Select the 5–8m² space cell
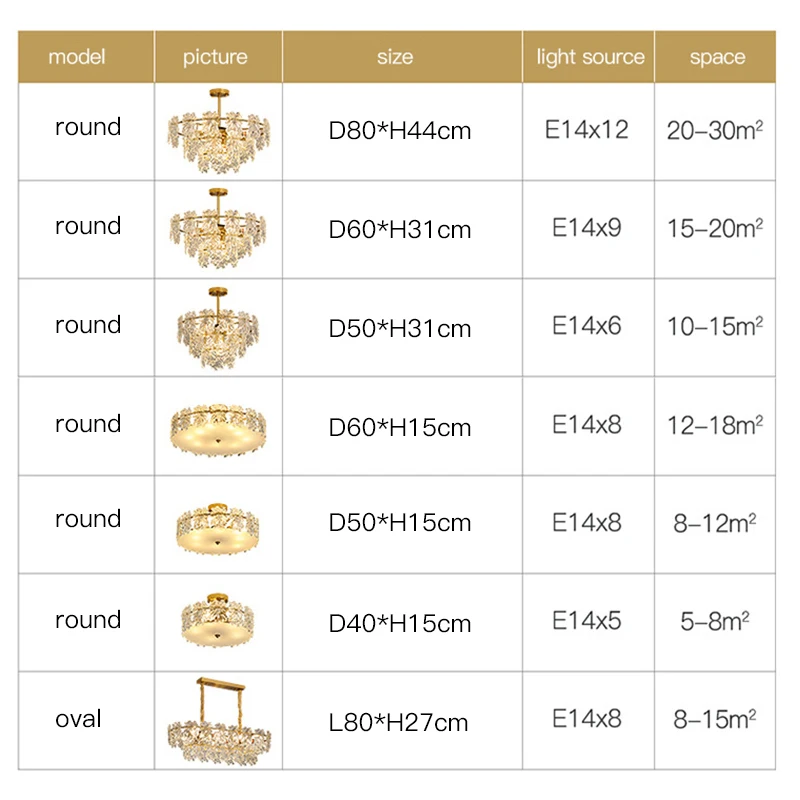The height and width of the screenshot is (800, 800). point(715,622)
